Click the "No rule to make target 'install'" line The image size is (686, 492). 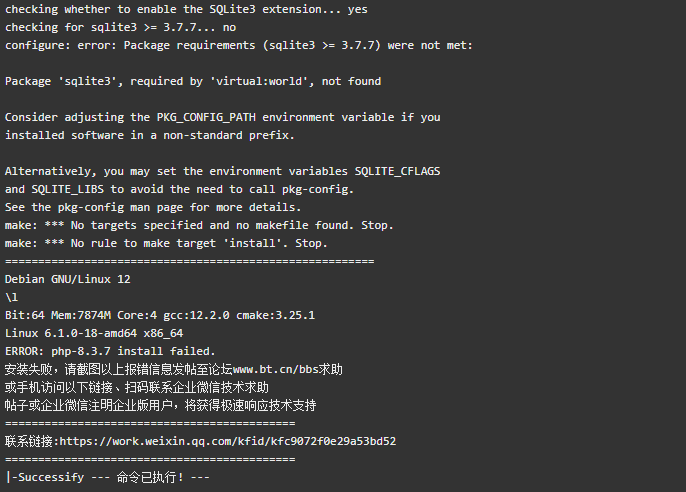(x=166, y=244)
